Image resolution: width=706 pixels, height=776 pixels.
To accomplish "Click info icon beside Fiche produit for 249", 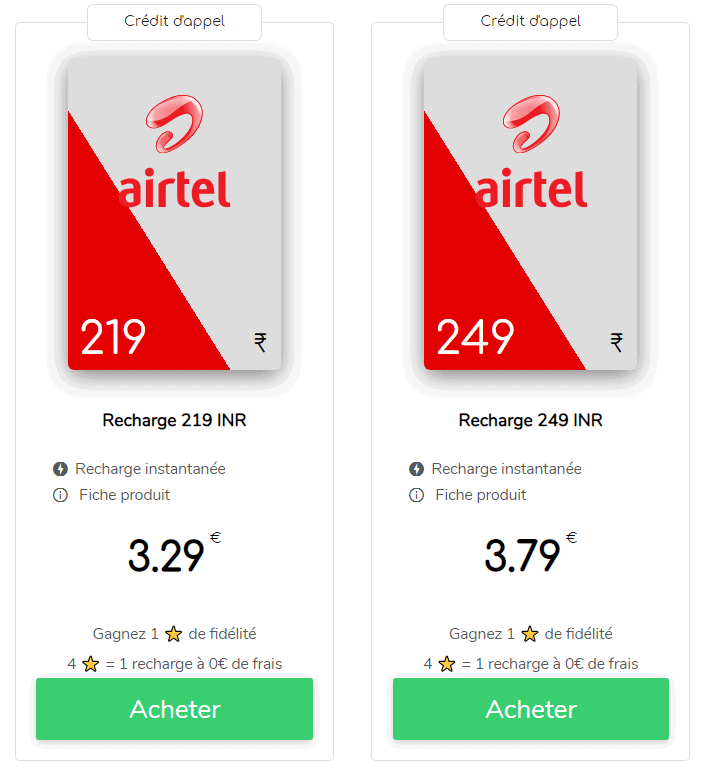I will 417,495.
